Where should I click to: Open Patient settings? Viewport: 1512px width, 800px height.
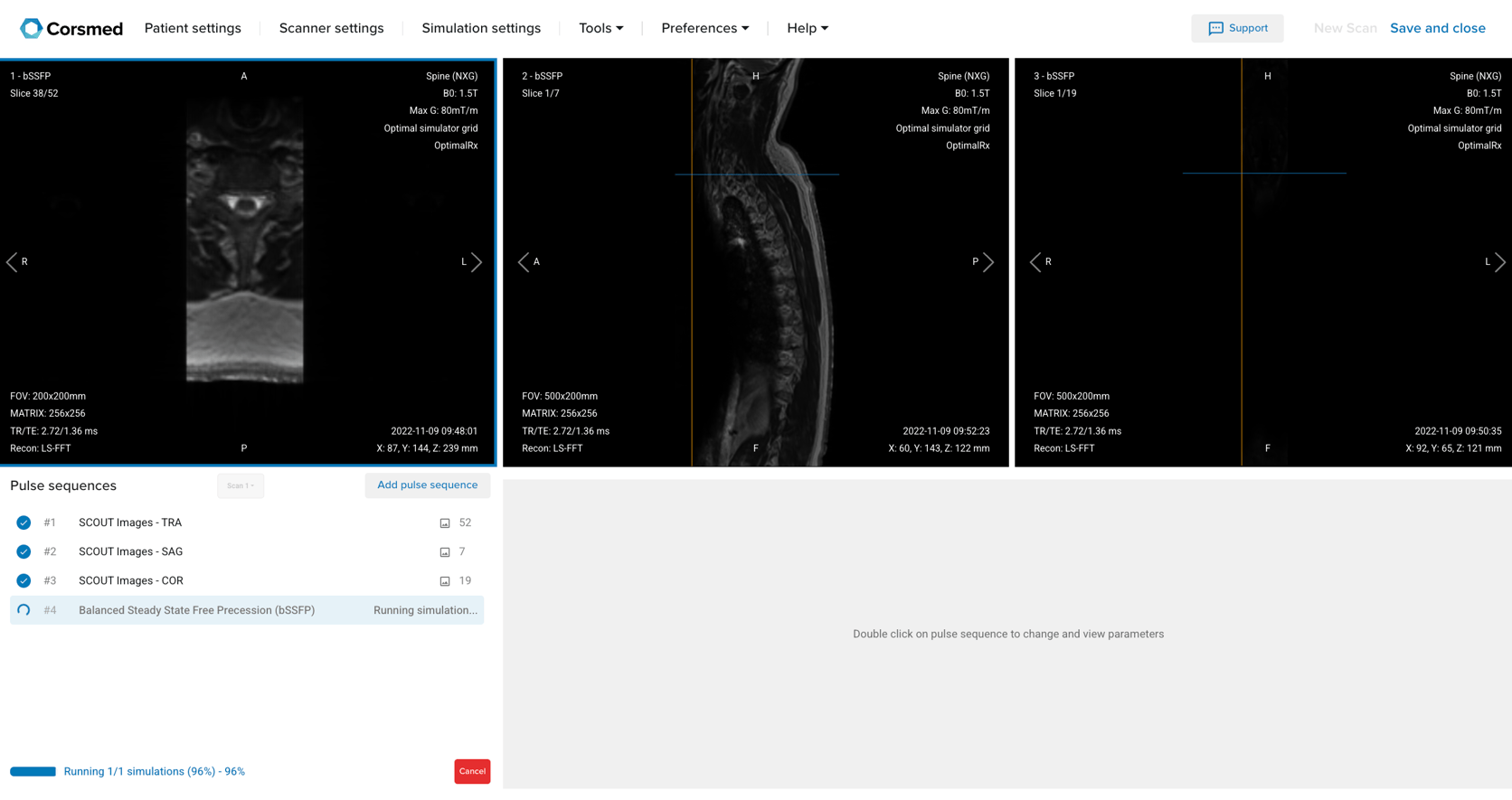[193, 28]
